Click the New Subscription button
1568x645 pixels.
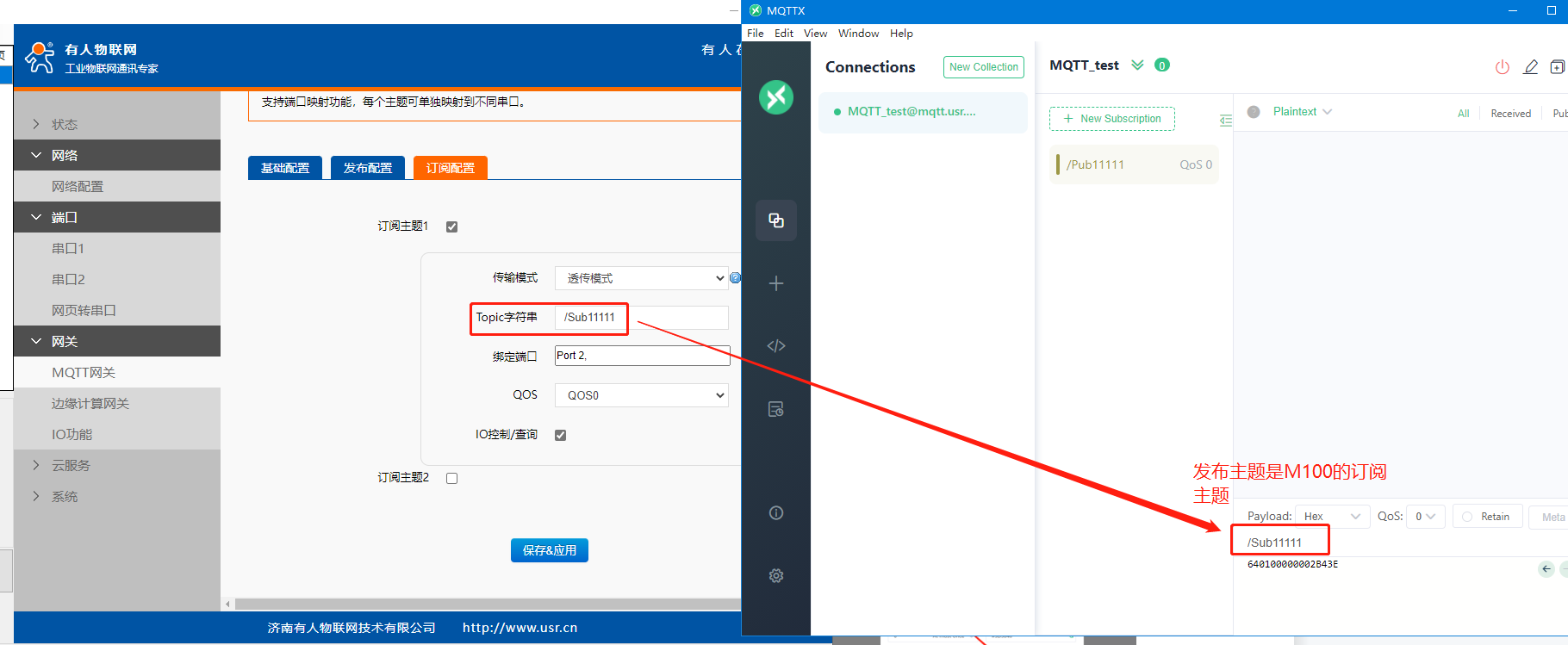point(1111,119)
